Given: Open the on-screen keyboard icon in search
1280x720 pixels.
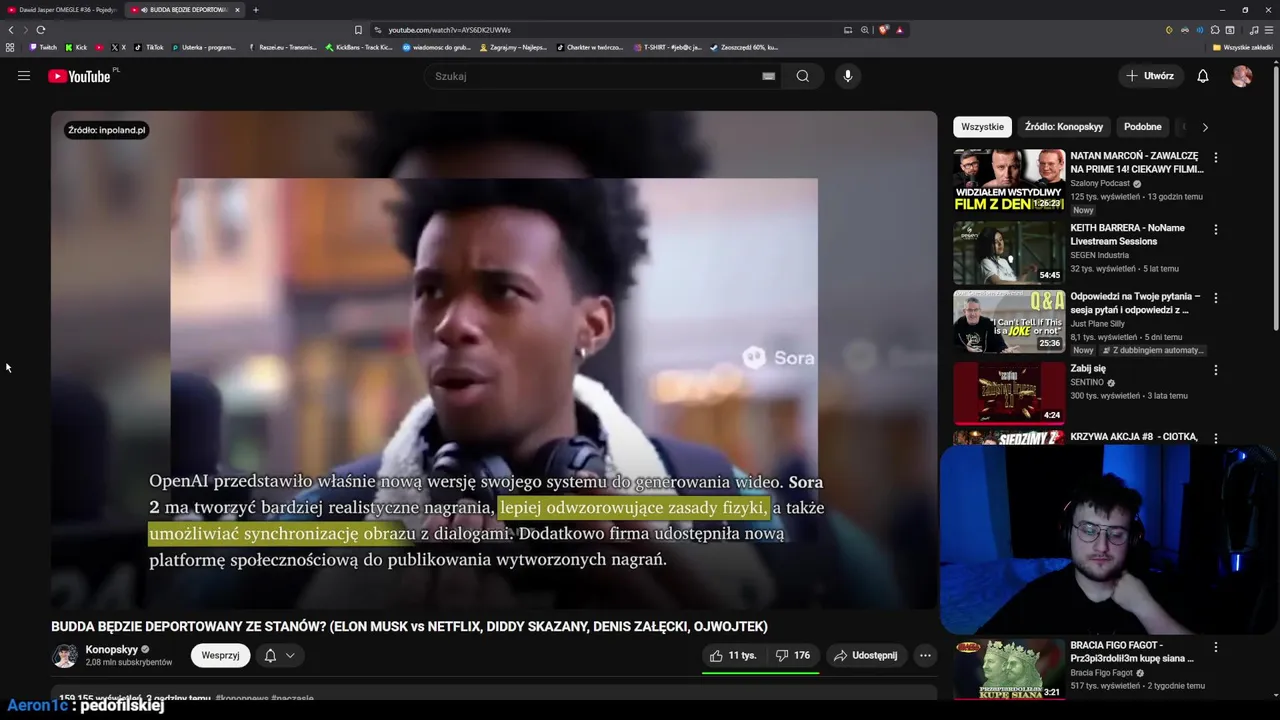Looking at the screenshot, I should (768, 76).
